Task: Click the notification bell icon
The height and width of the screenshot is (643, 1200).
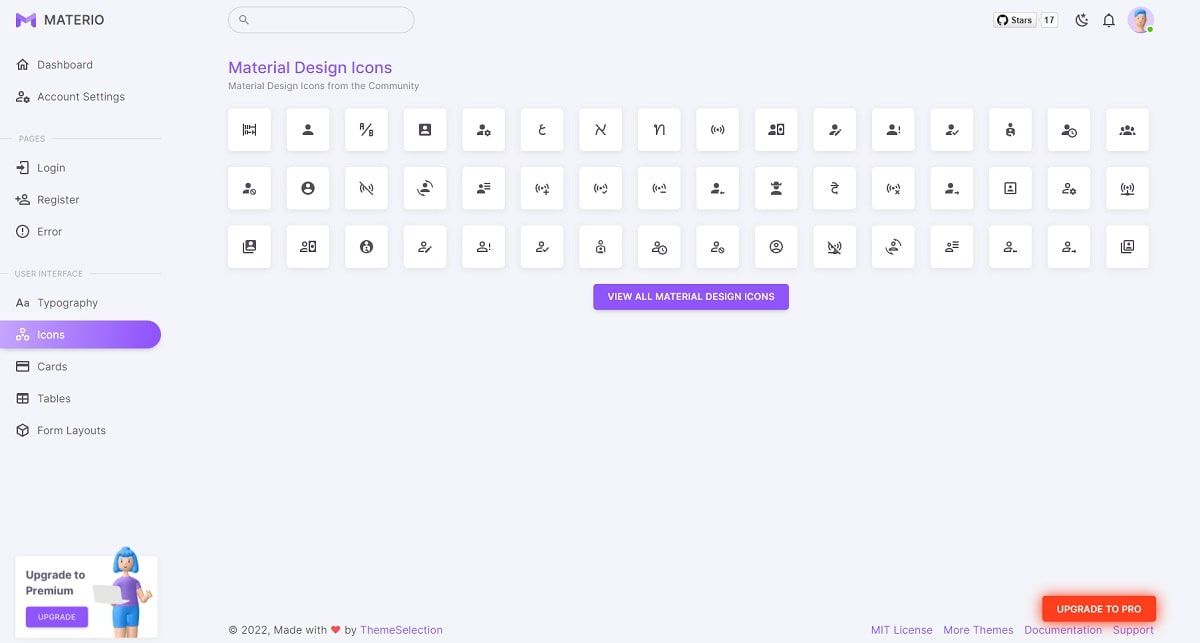Action: (x=1109, y=19)
